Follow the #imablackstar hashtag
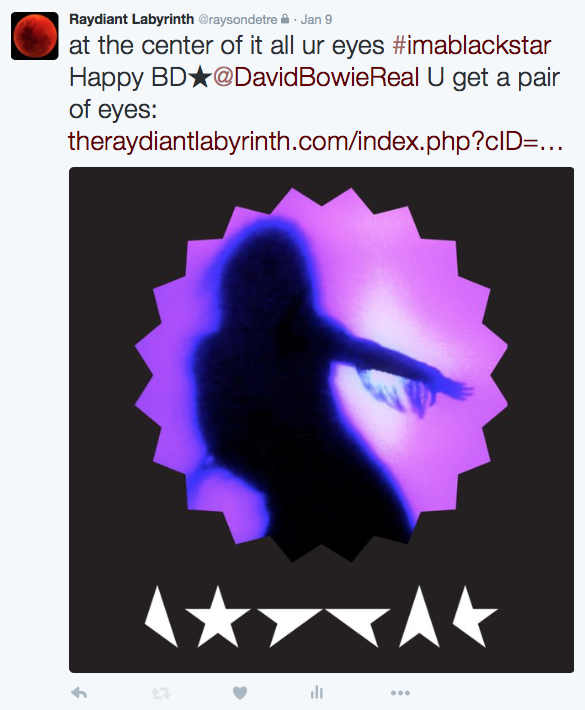585x710 pixels. pyautogui.click(x=472, y=46)
